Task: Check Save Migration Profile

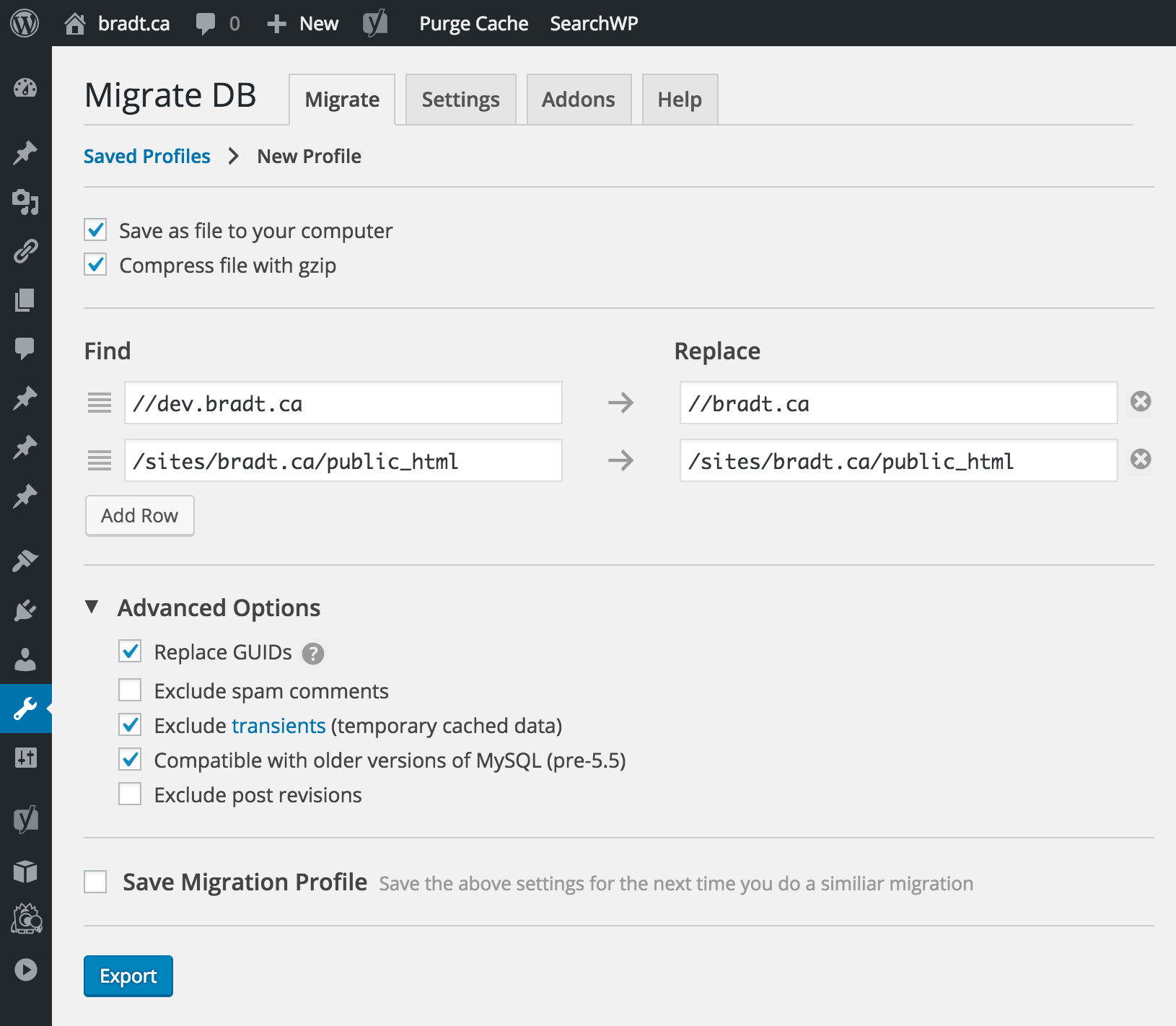Action: pyautogui.click(x=95, y=881)
